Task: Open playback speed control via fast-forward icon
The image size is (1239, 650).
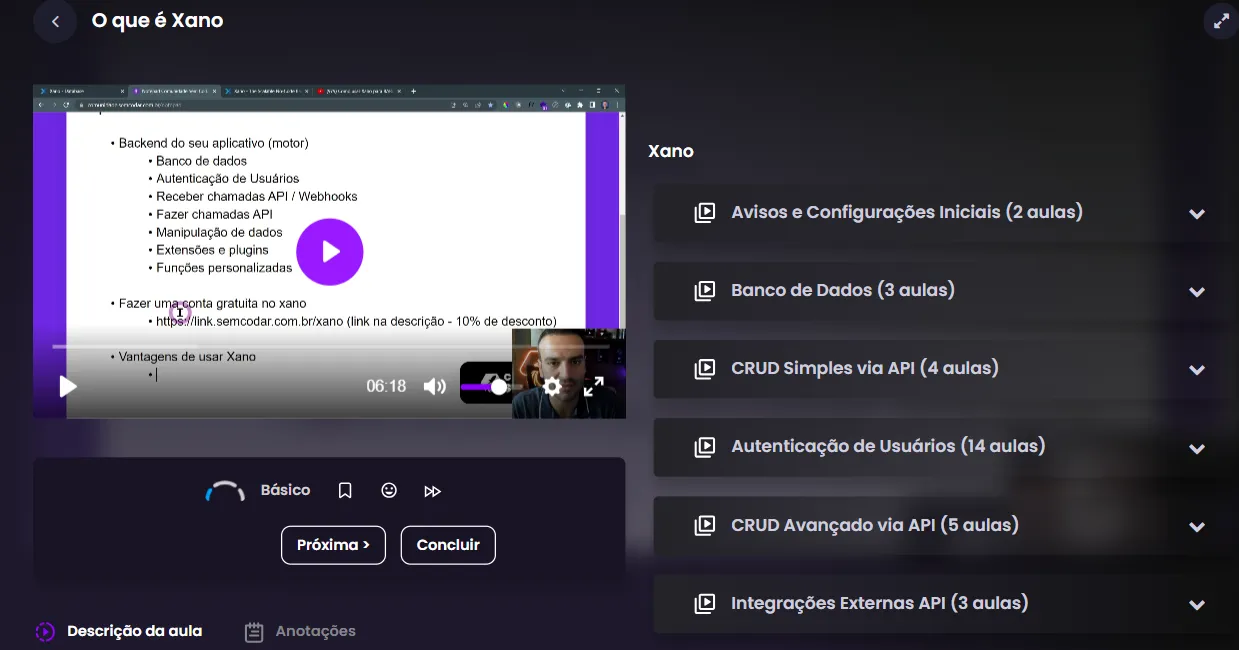Action: [x=432, y=490]
